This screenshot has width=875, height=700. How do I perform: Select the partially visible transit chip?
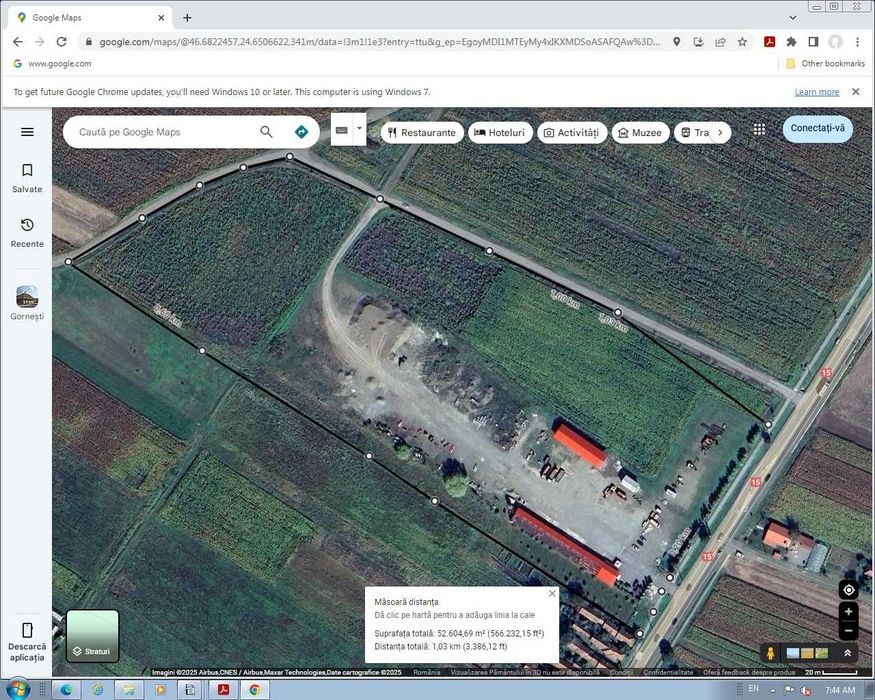click(692, 133)
